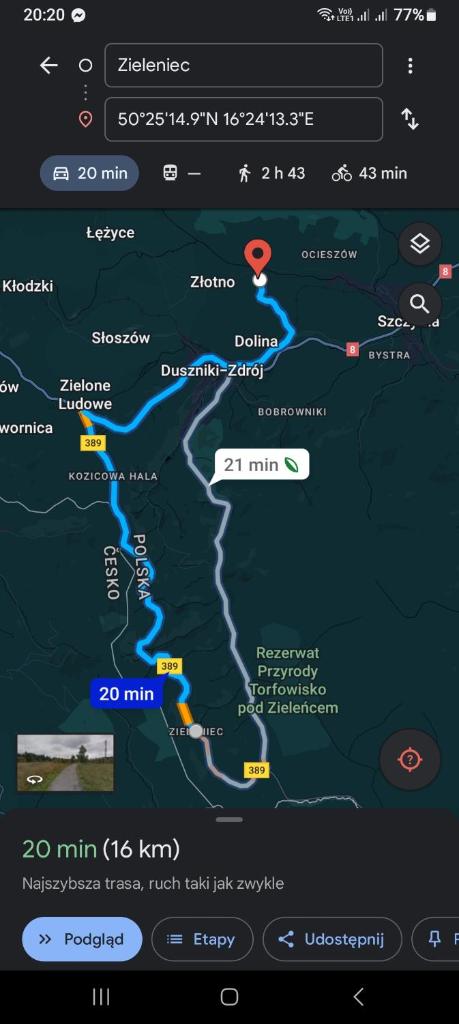Tap the Udostępnij share button
Screen dimensions: 459x1024
tap(332, 939)
